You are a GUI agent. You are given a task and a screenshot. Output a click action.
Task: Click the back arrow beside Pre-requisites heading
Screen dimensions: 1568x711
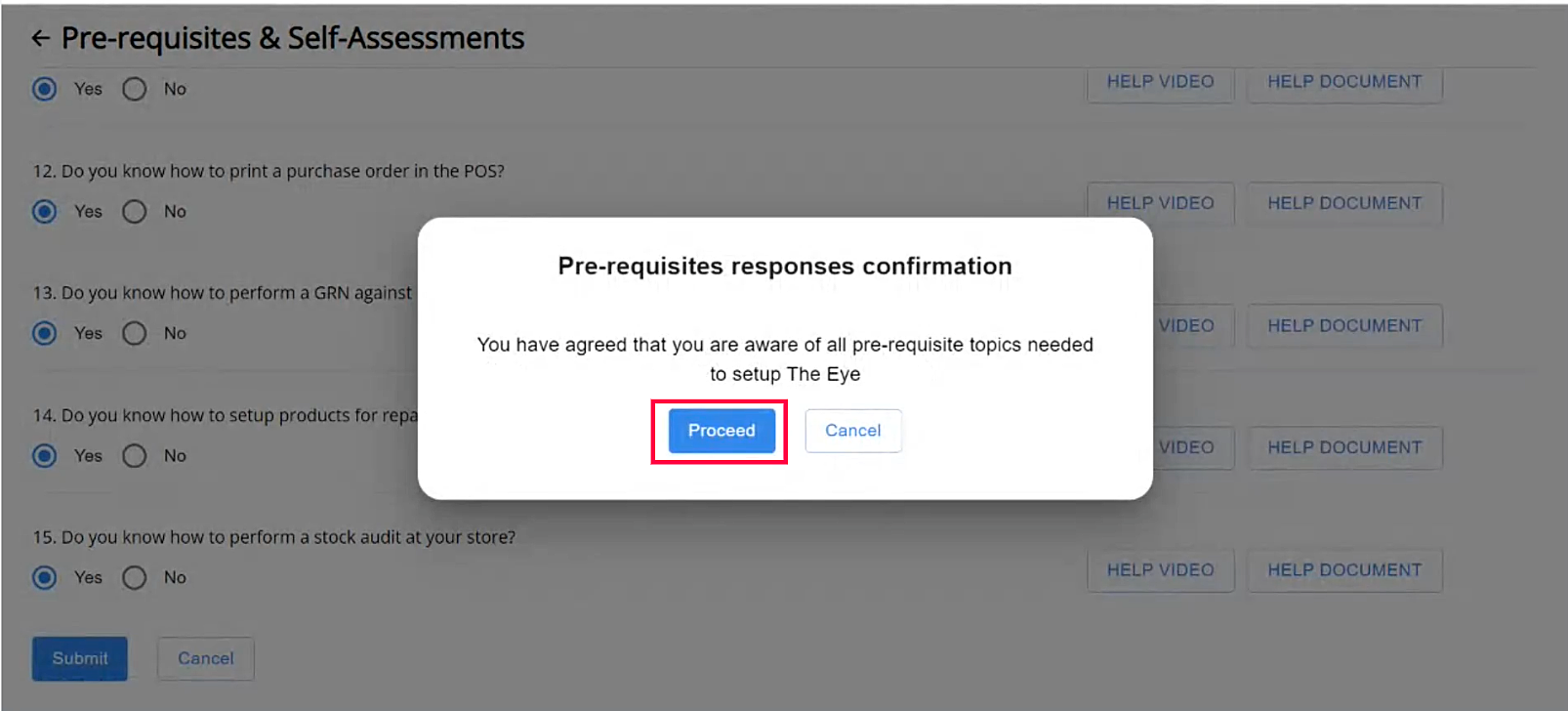click(x=40, y=38)
